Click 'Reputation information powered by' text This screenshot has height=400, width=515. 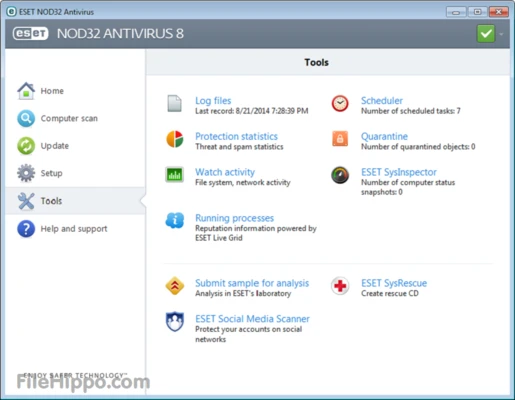coord(256,228)
